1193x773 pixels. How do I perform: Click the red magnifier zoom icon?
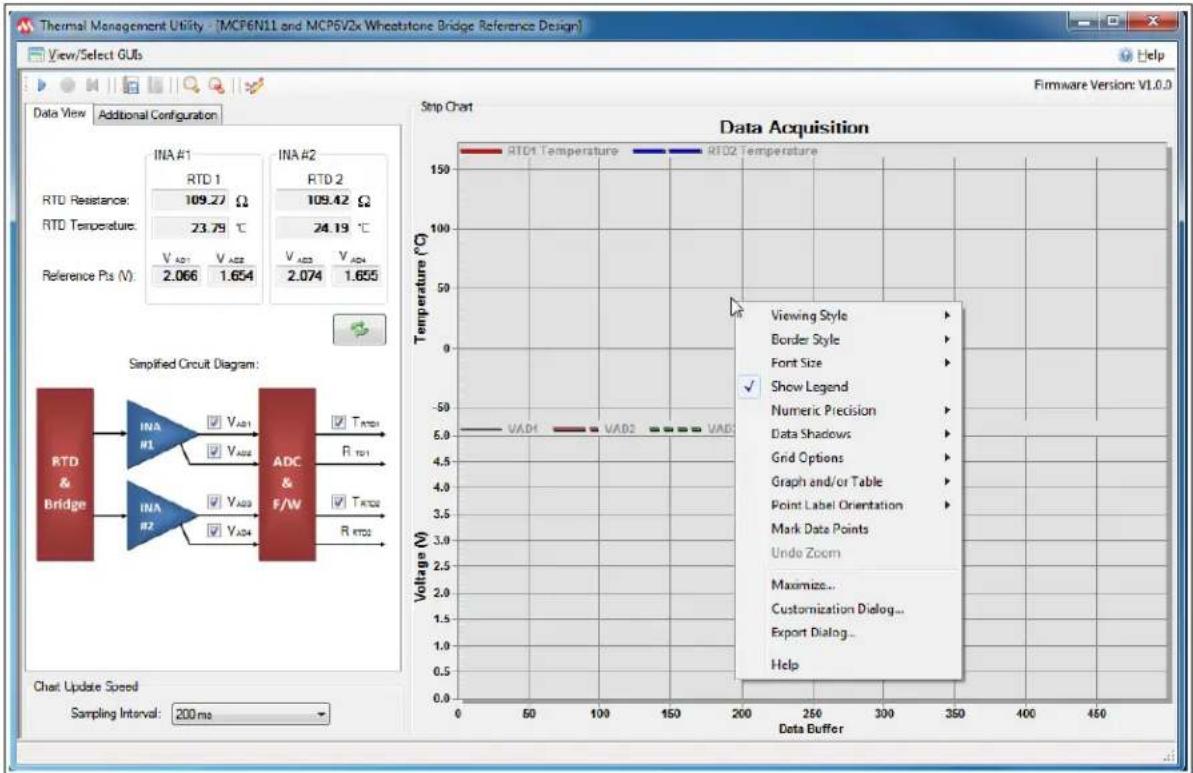click(217, 85)
